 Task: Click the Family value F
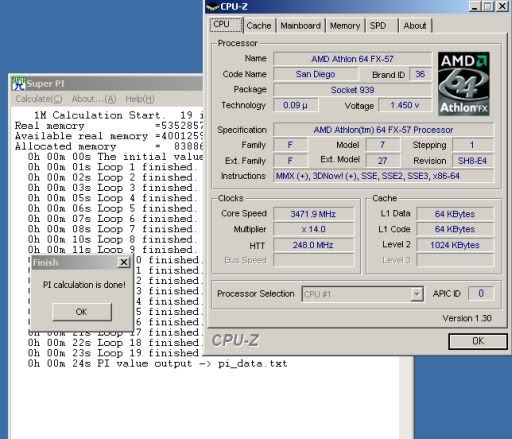point(290,145)
